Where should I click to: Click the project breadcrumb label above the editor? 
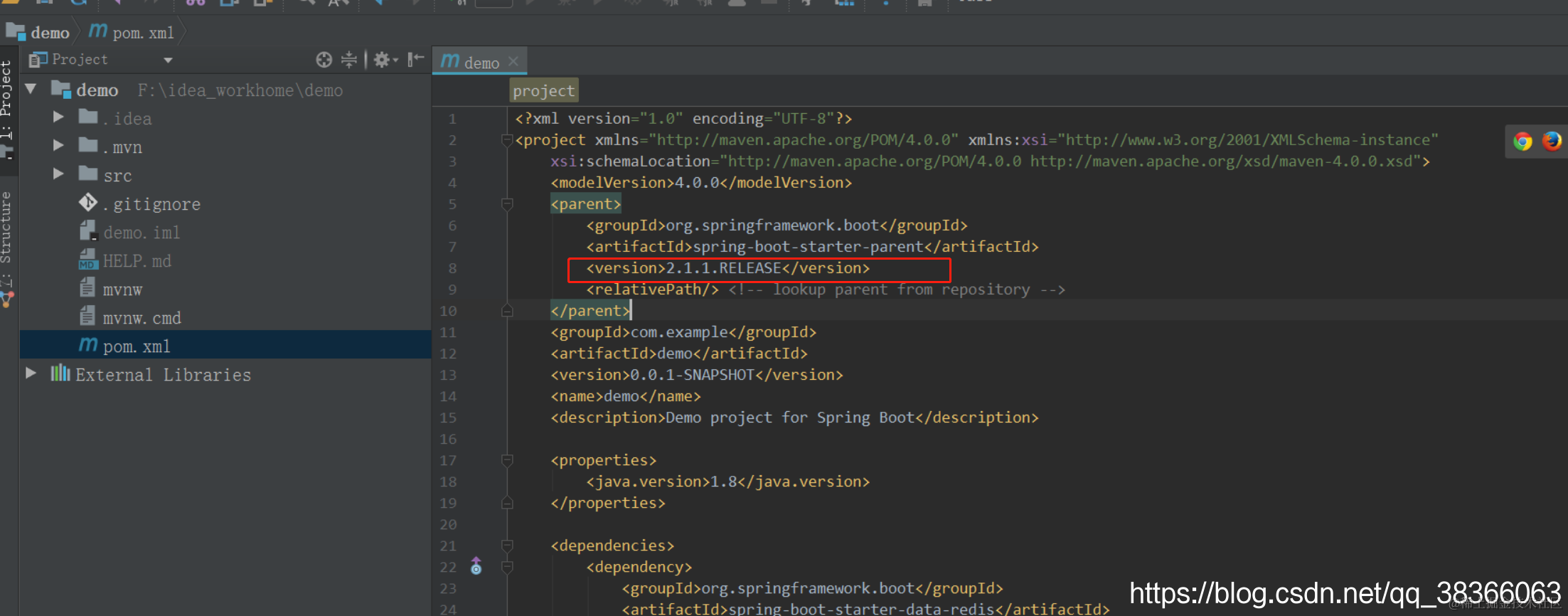pos(544,91)
